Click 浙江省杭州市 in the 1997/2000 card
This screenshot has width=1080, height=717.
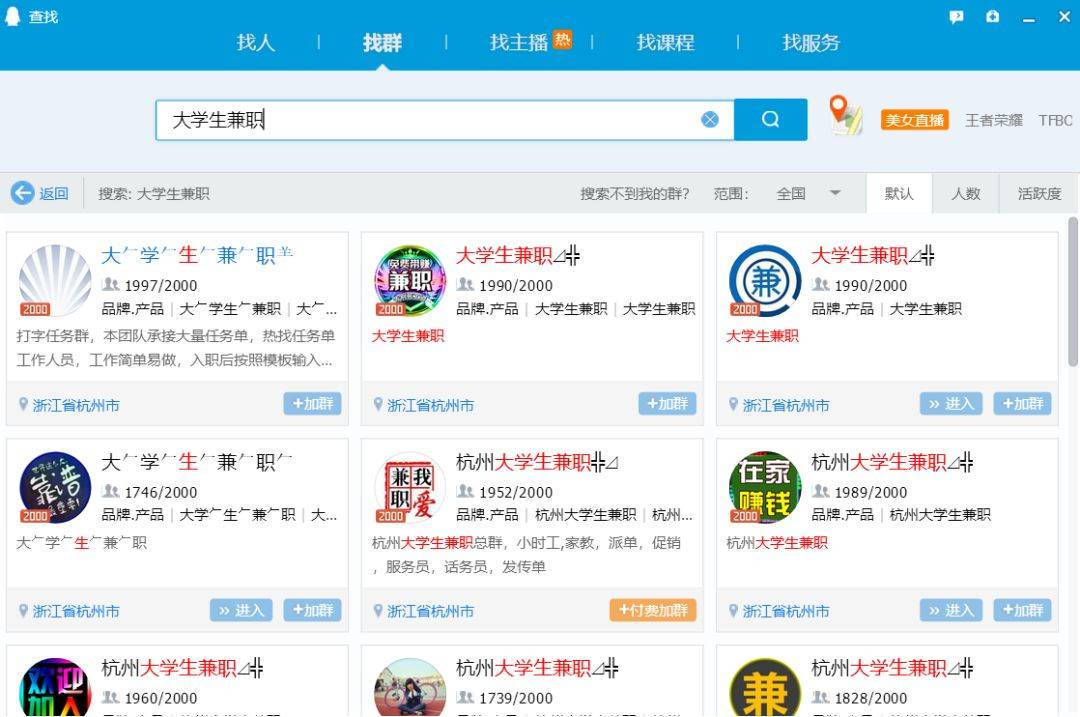point(76,405)
